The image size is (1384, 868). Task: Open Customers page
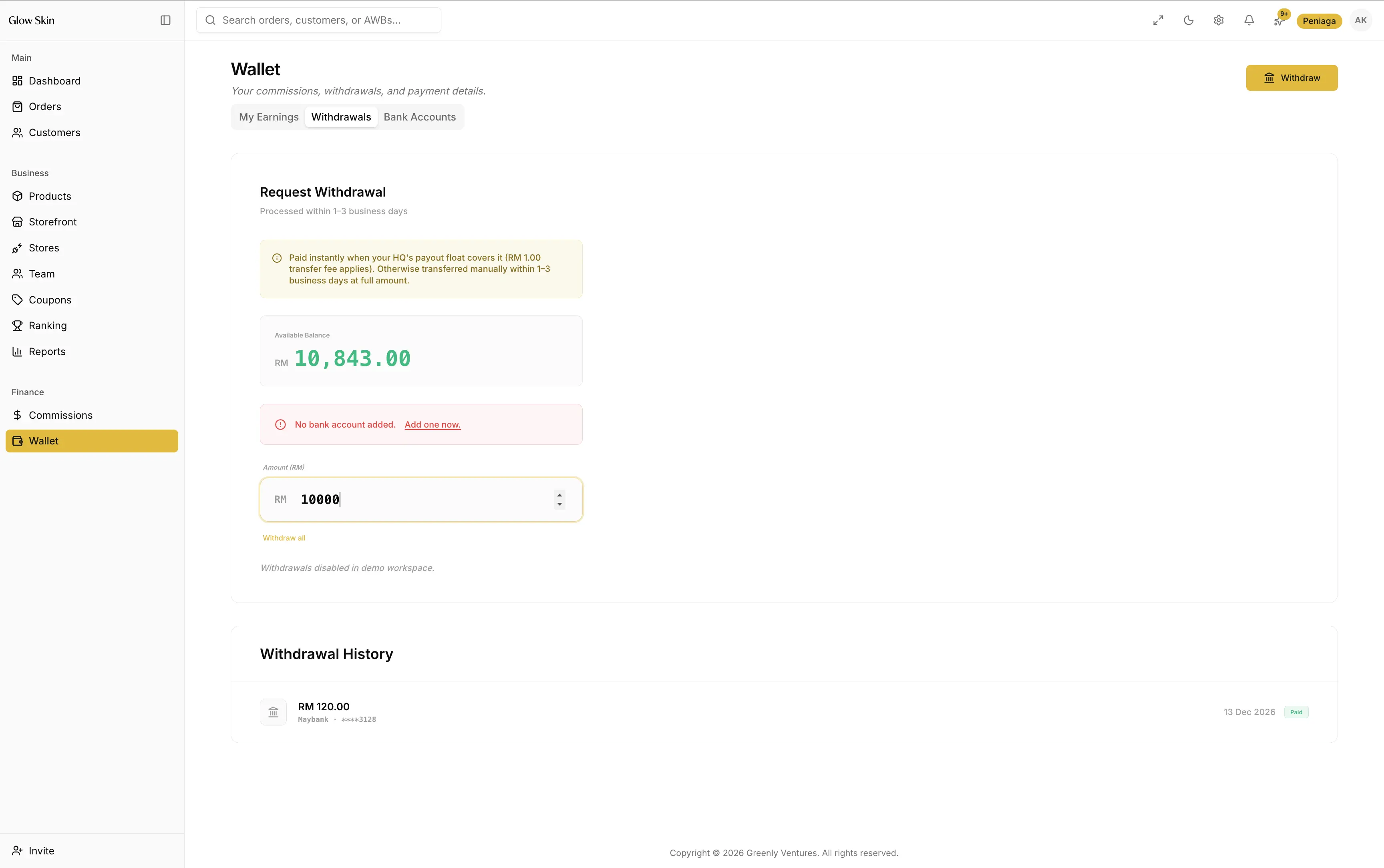(x=92, y=133)
